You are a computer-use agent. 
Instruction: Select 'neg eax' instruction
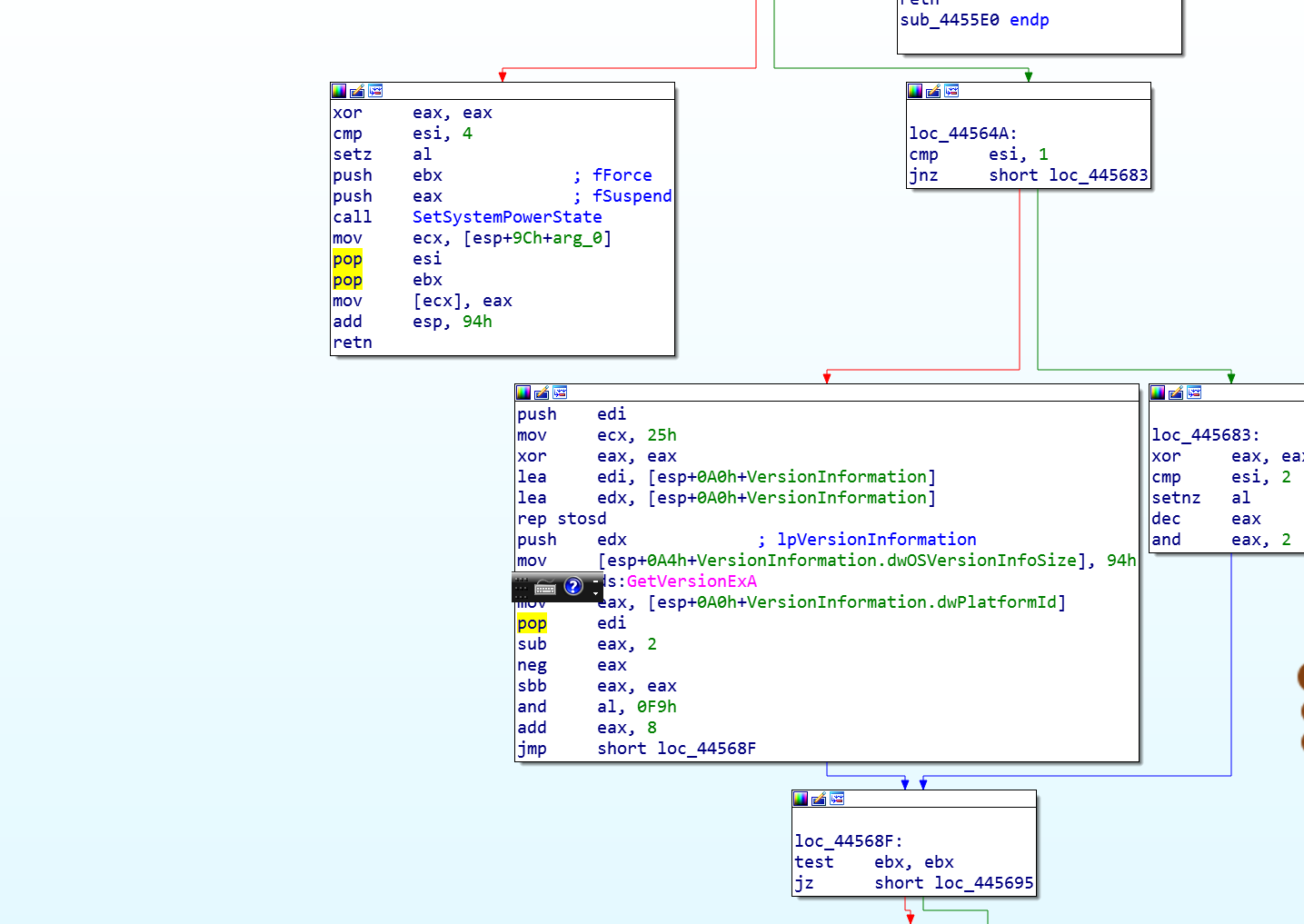(572, 665)
